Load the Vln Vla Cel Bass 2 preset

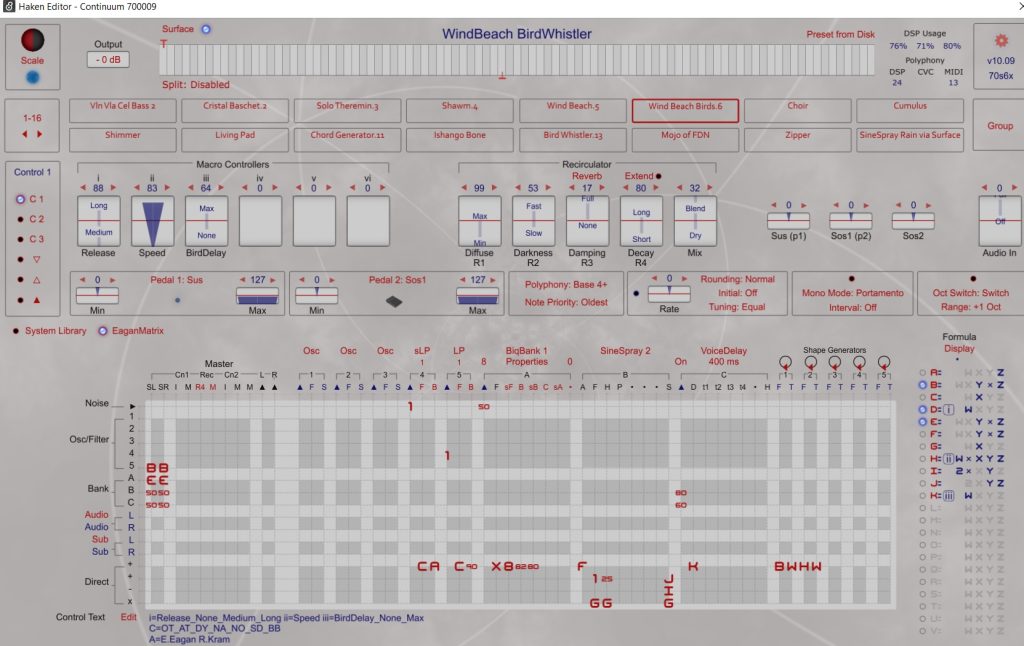pyautogui.click(x=123, y=110)
